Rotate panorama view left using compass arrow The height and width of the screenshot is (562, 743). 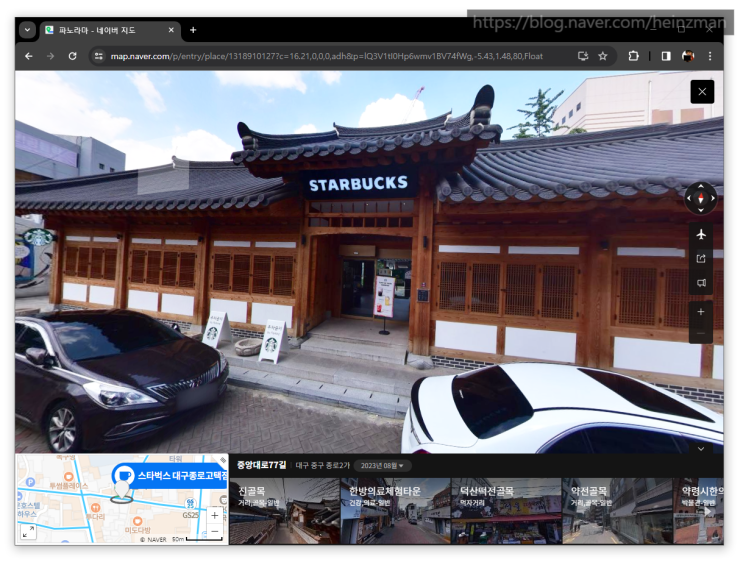pos(689,199)
